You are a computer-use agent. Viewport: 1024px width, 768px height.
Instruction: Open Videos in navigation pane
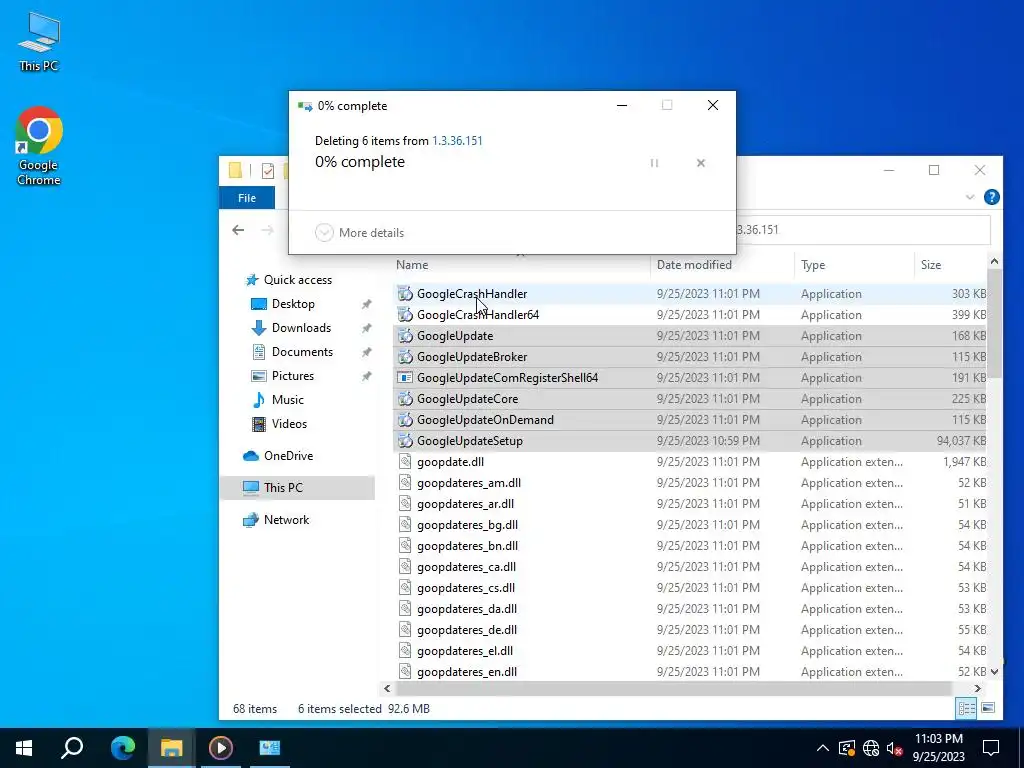pyautogui.click(x=289, y=424)
